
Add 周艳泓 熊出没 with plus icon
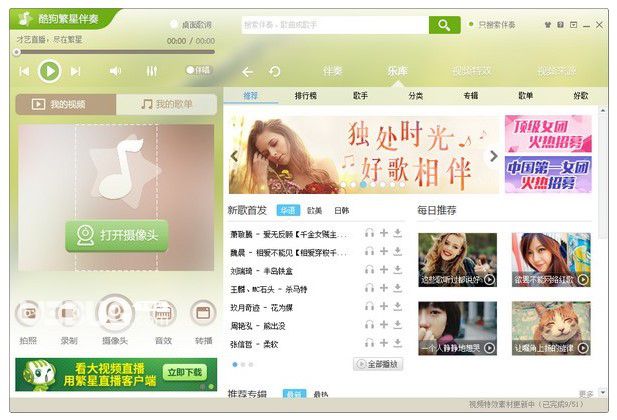[384, 324]
